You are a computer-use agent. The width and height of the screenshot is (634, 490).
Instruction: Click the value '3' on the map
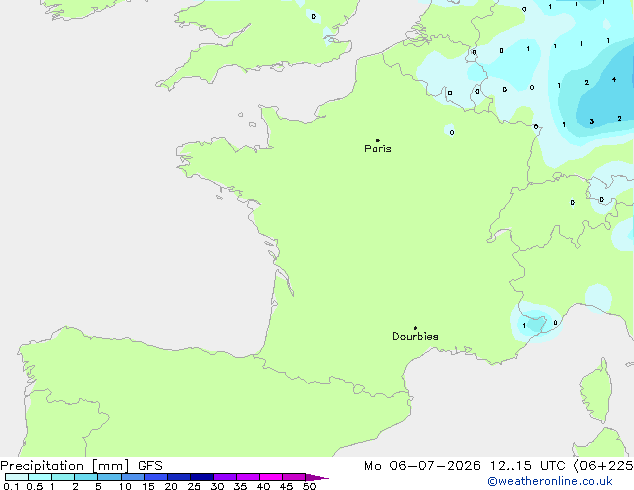pos(592,121)
